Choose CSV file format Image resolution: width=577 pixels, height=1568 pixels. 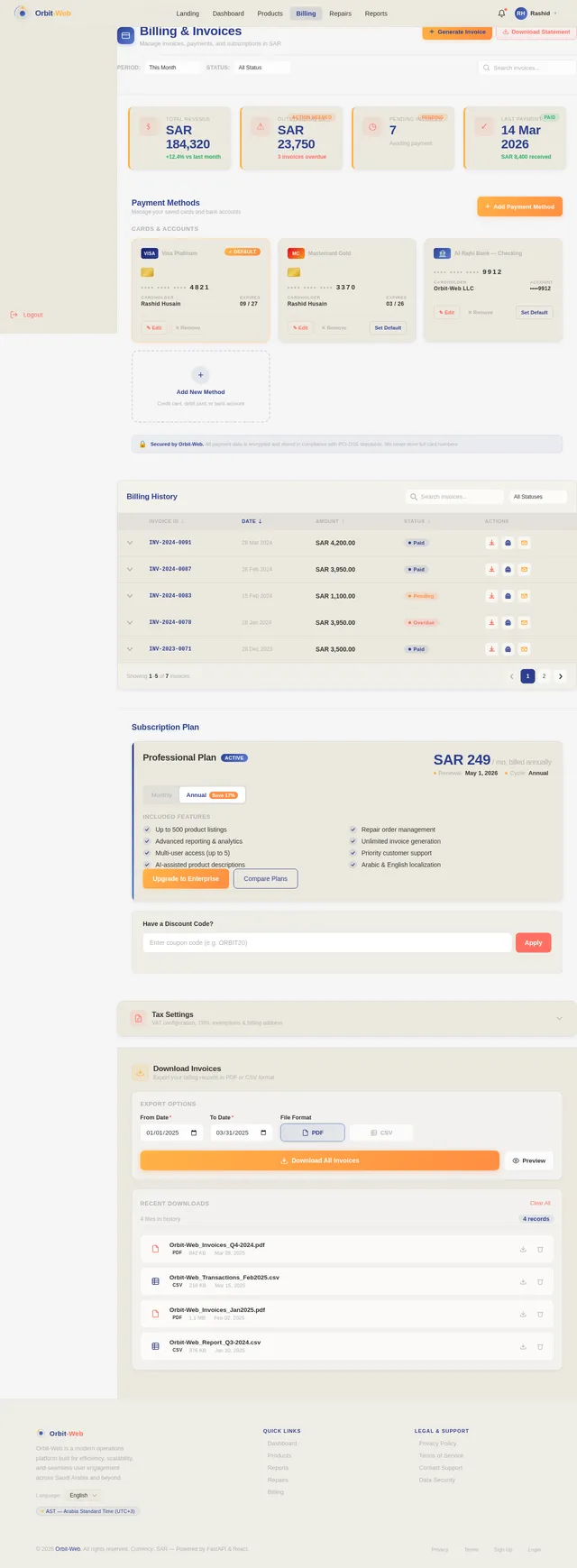tap(380, 1132)
